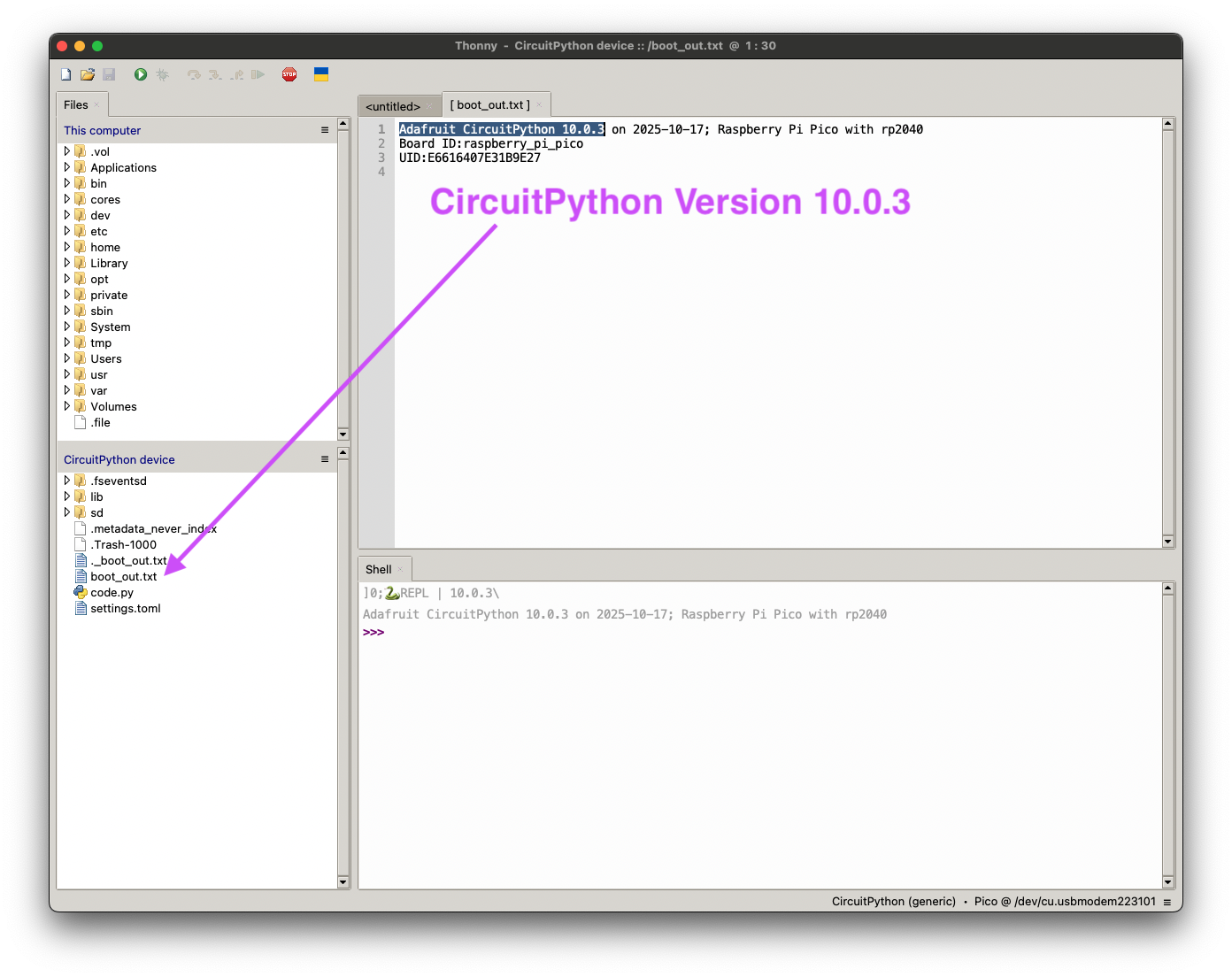Click the settings.toml file icon
Image resolution: width=1232 pixels, height=977 pixels.
point(81,608)
